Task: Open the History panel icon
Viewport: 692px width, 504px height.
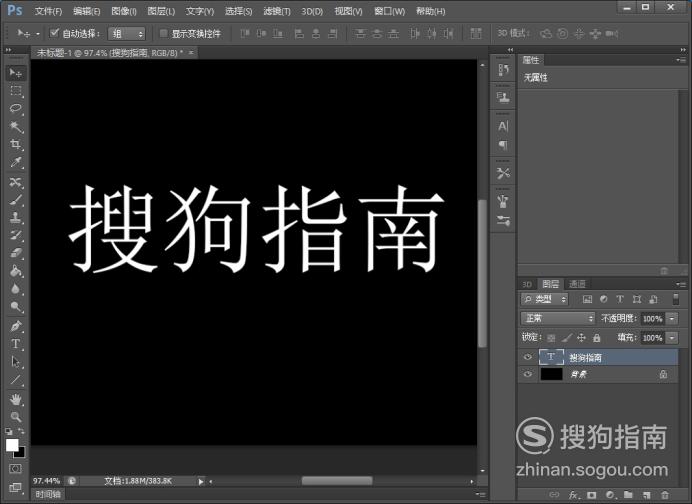Action: pyautogui.click(x=503, y=70)
